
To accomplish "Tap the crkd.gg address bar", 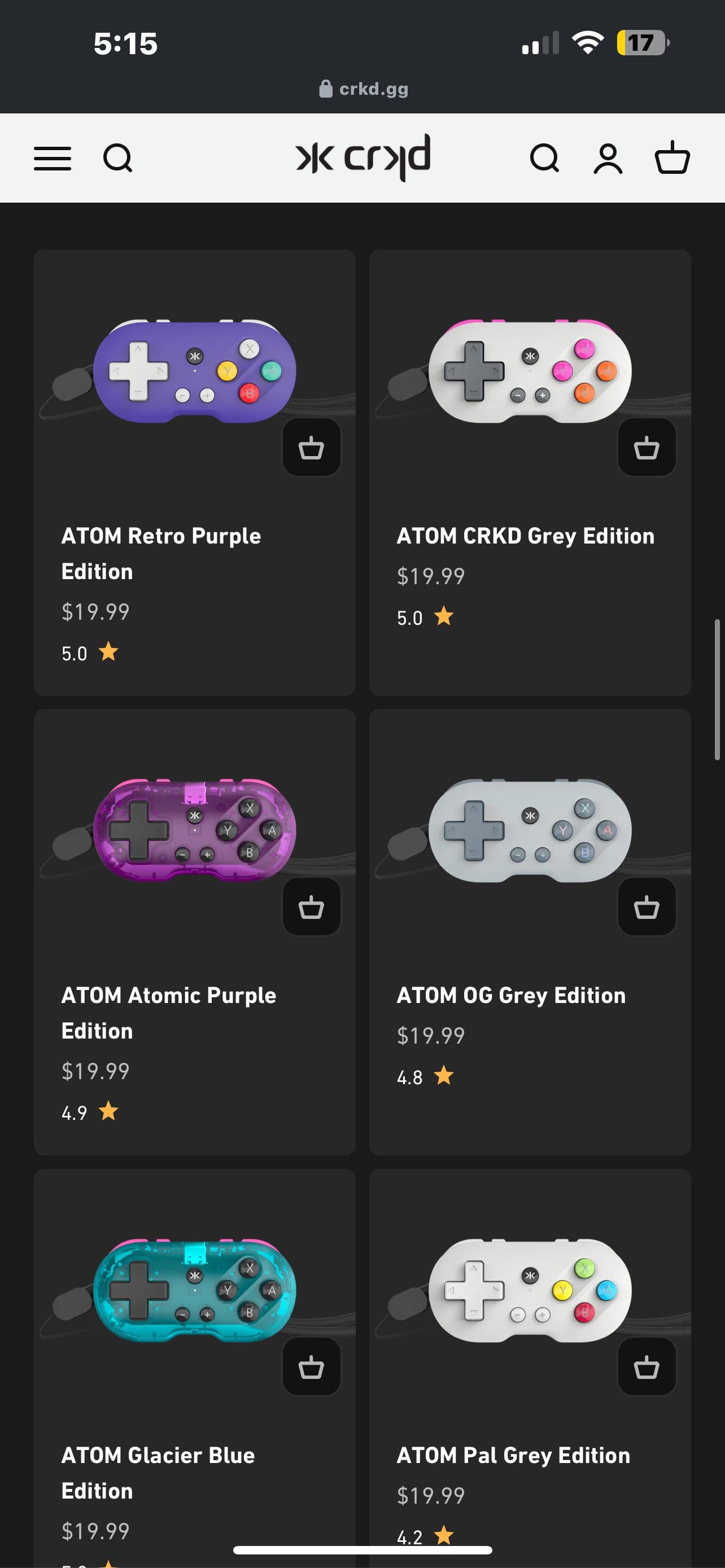I will pyautogui.click(x=364, y=89).
